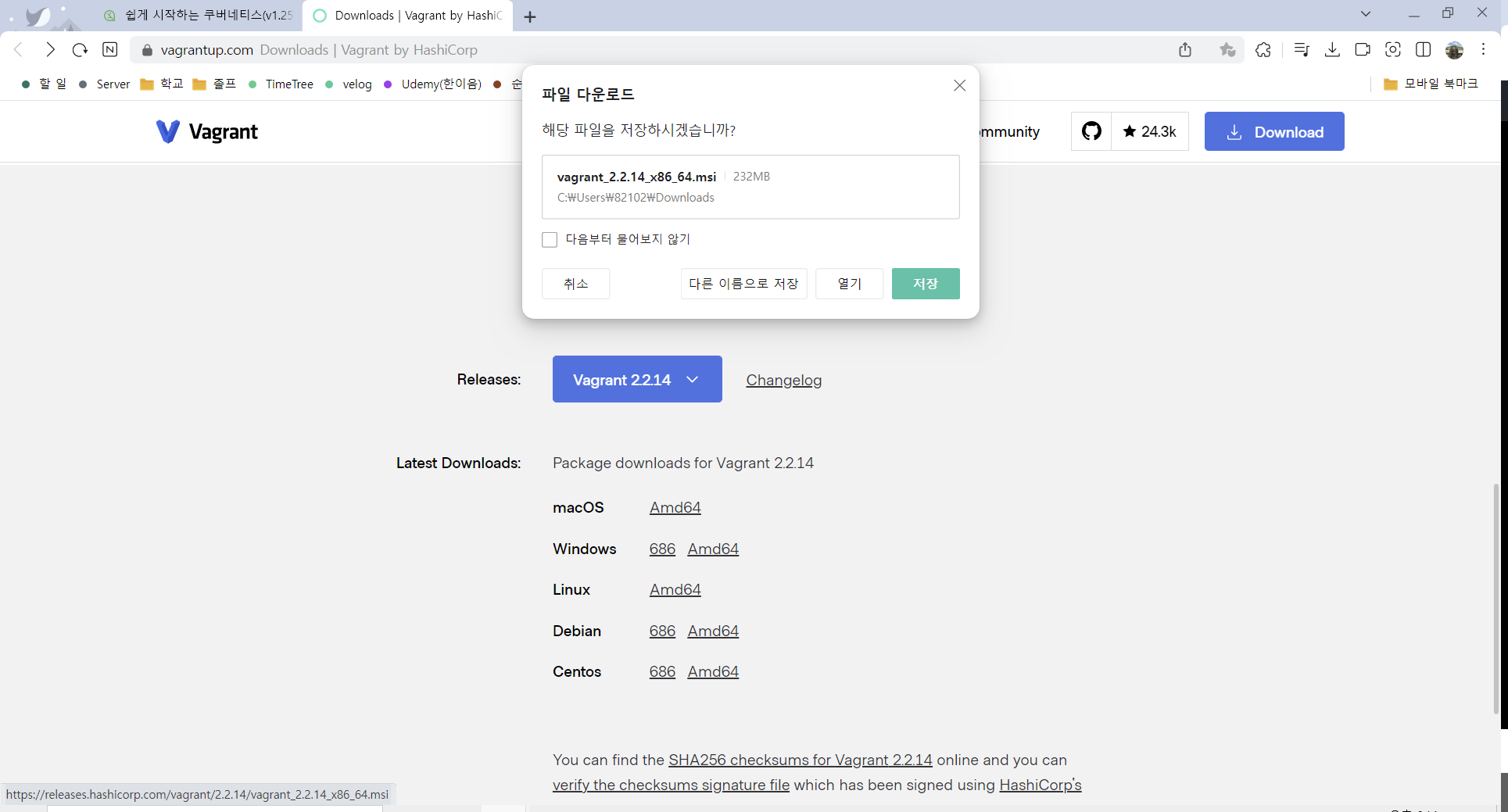
Task: Close the 파일 다운로드 dialog with X
Action: pyautogui.click(x=959, y=85)
